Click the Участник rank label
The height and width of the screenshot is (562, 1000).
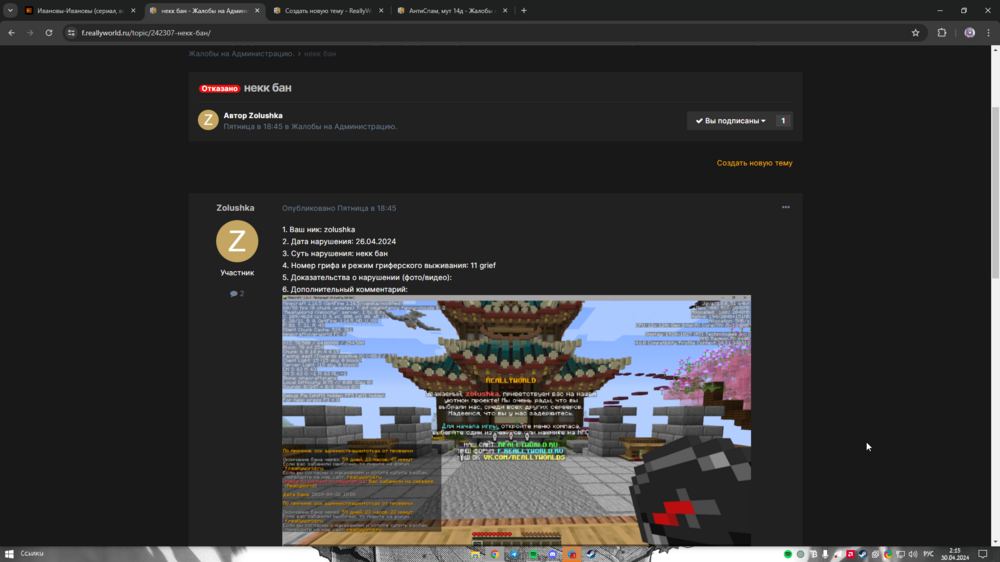(237, 273)
